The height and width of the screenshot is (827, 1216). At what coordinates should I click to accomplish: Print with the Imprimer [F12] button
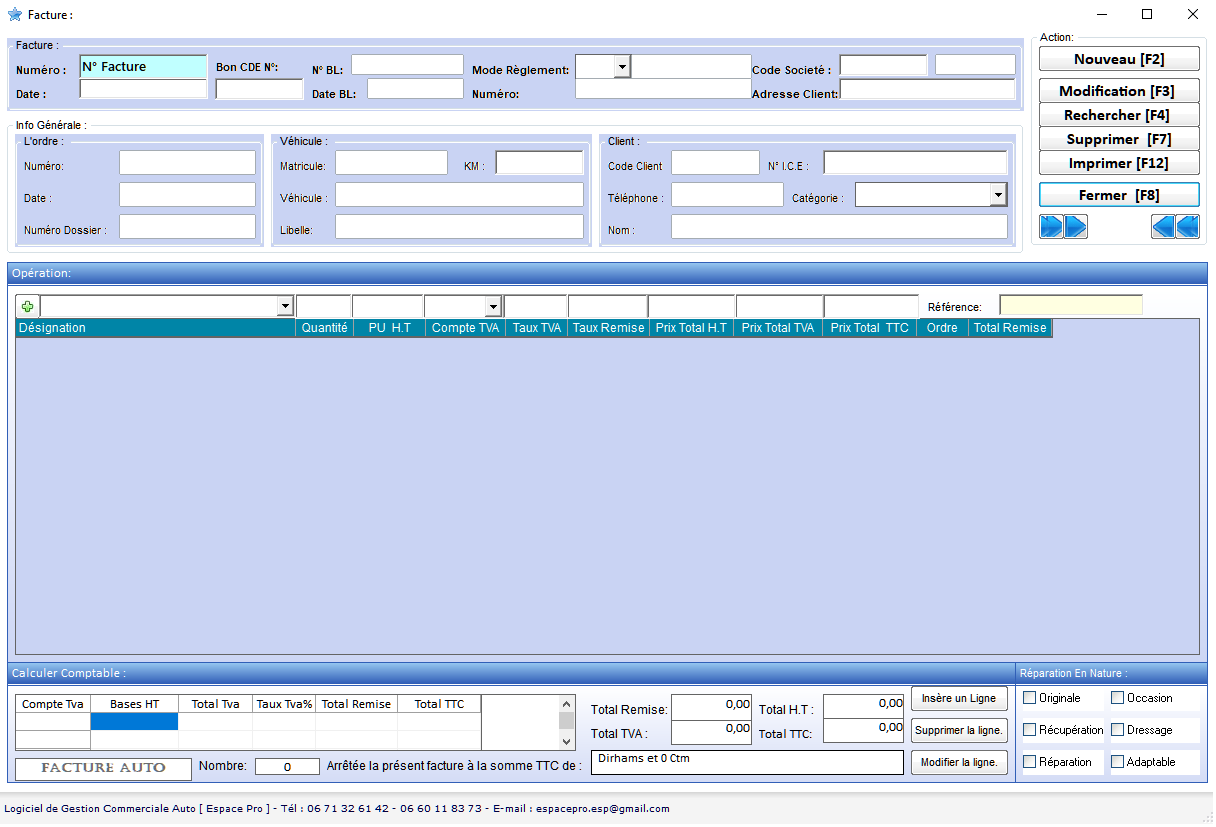(1119, 163)
